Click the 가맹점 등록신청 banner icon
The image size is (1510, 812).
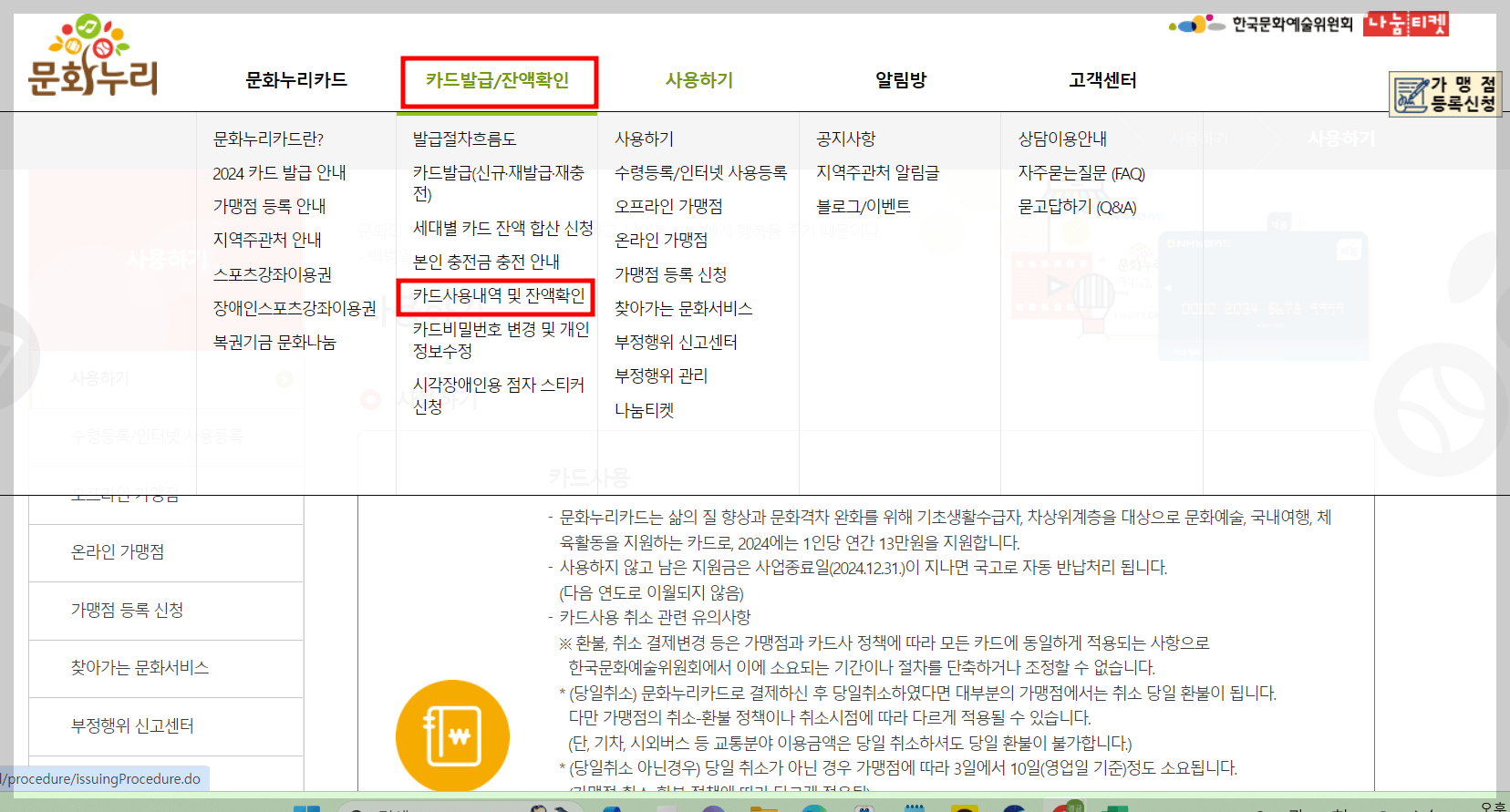[x=1445, y=94]
